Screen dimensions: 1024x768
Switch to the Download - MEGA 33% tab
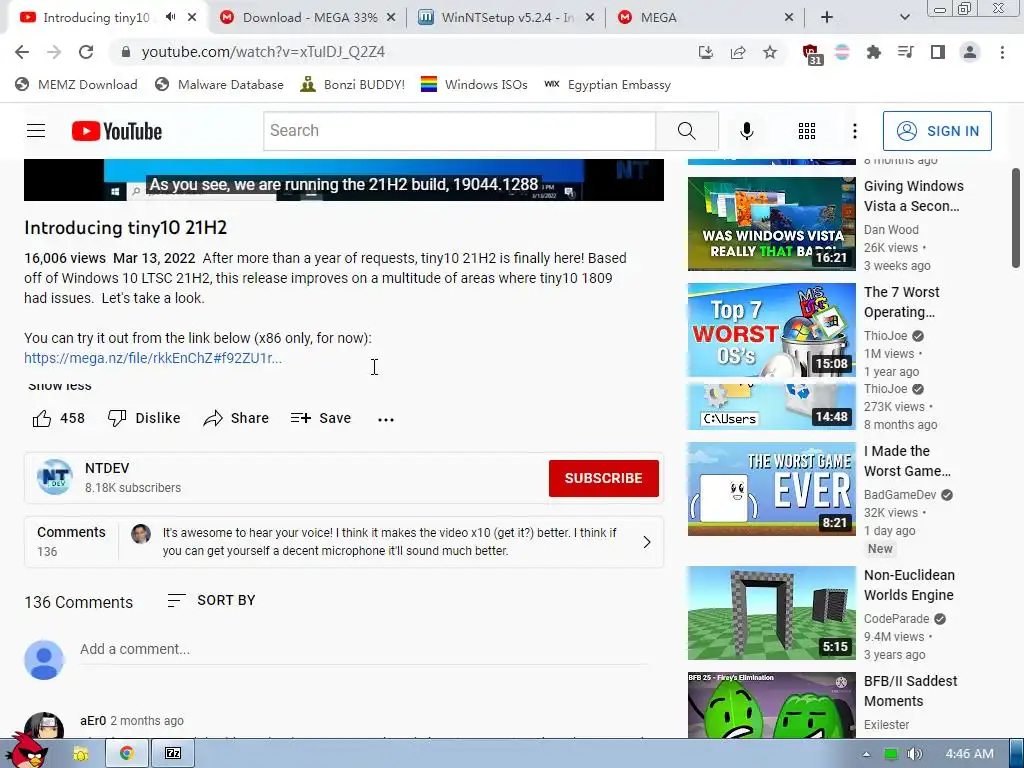click(308, 18)
